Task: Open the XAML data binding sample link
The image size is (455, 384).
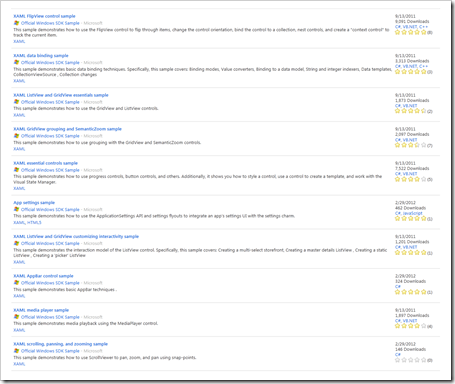Action: point(41,55)
